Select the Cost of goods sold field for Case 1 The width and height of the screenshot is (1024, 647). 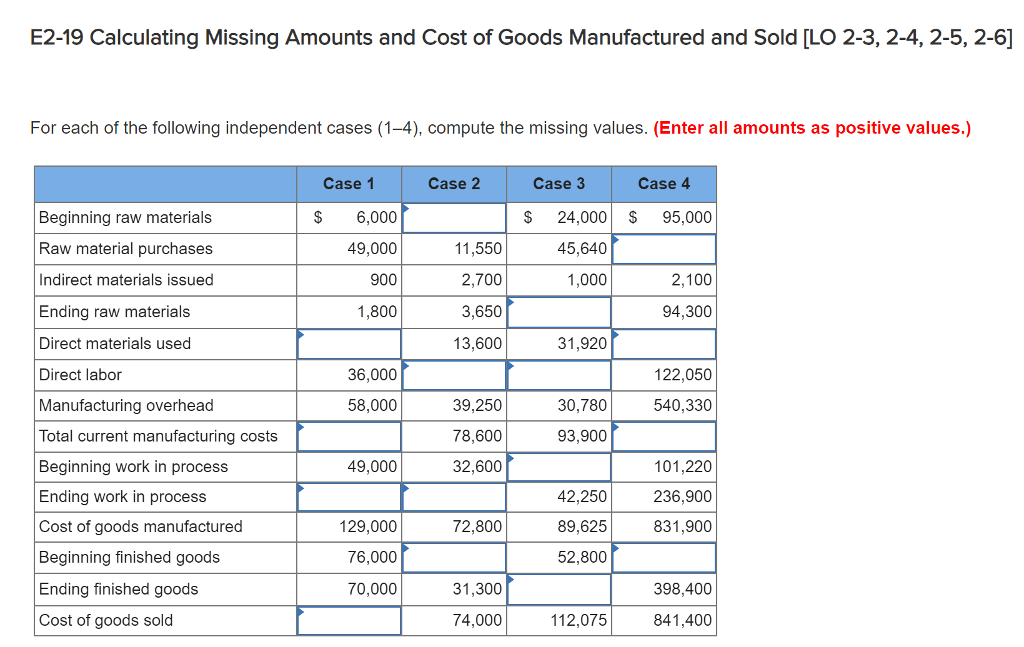348,620
